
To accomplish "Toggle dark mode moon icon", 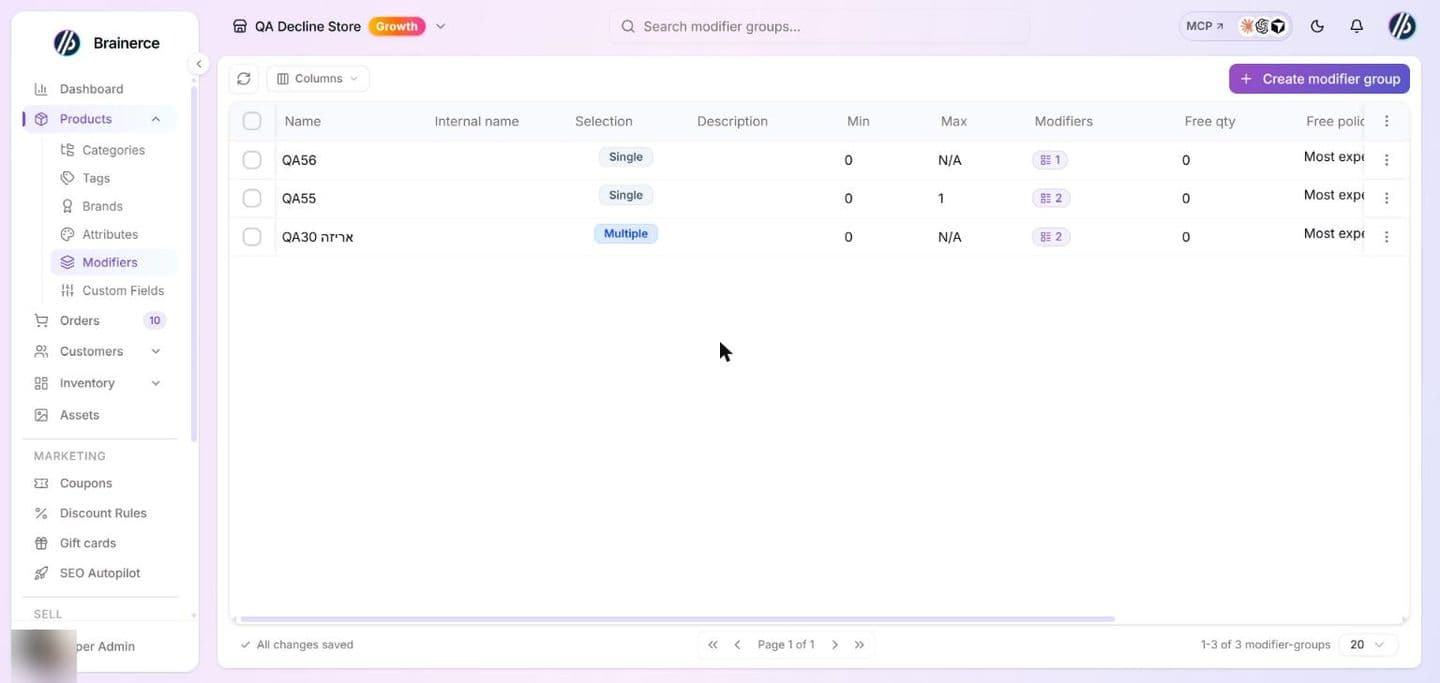I will coord(1317,27).
